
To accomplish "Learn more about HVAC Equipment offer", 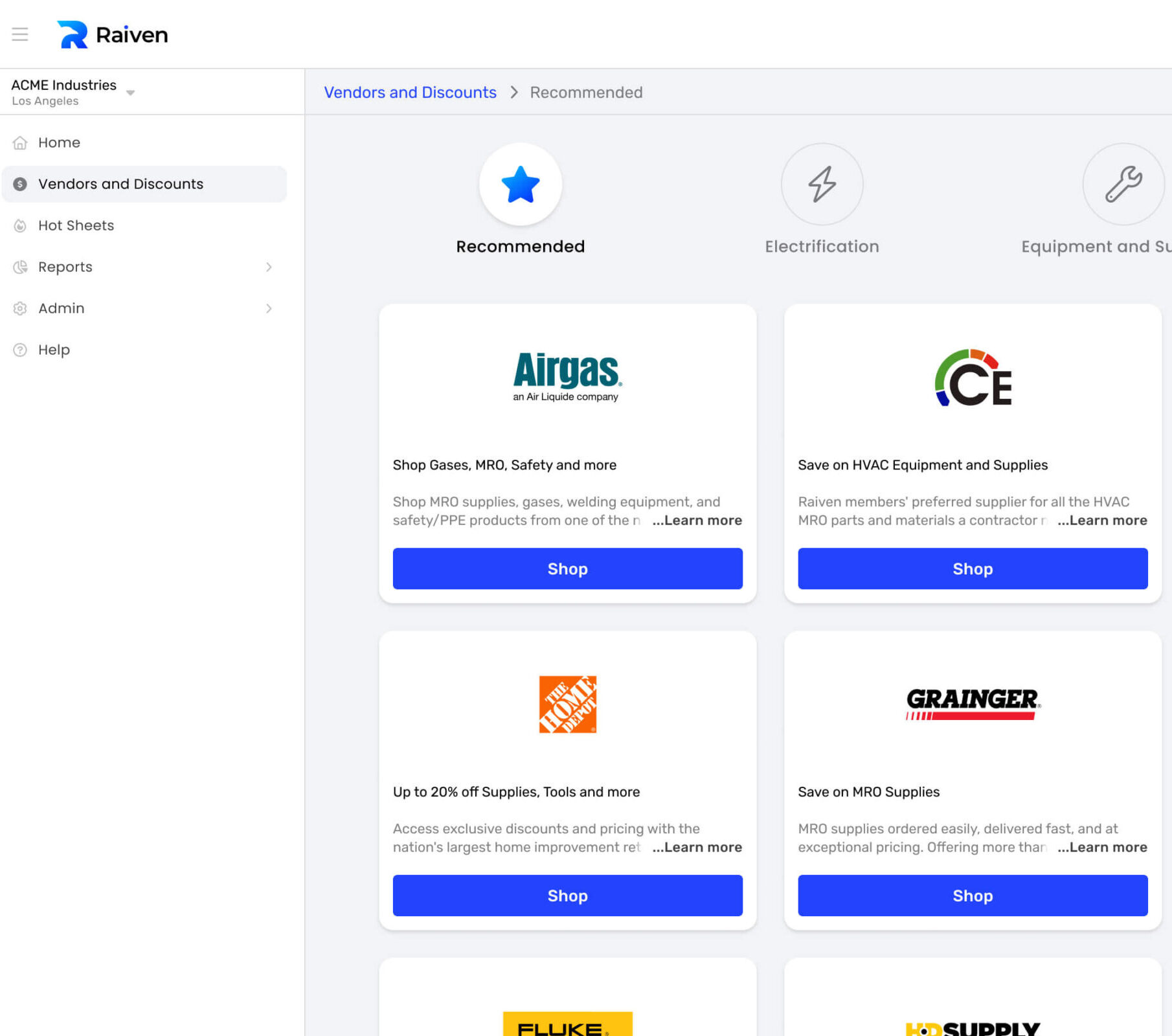I will click(1103, 521).
